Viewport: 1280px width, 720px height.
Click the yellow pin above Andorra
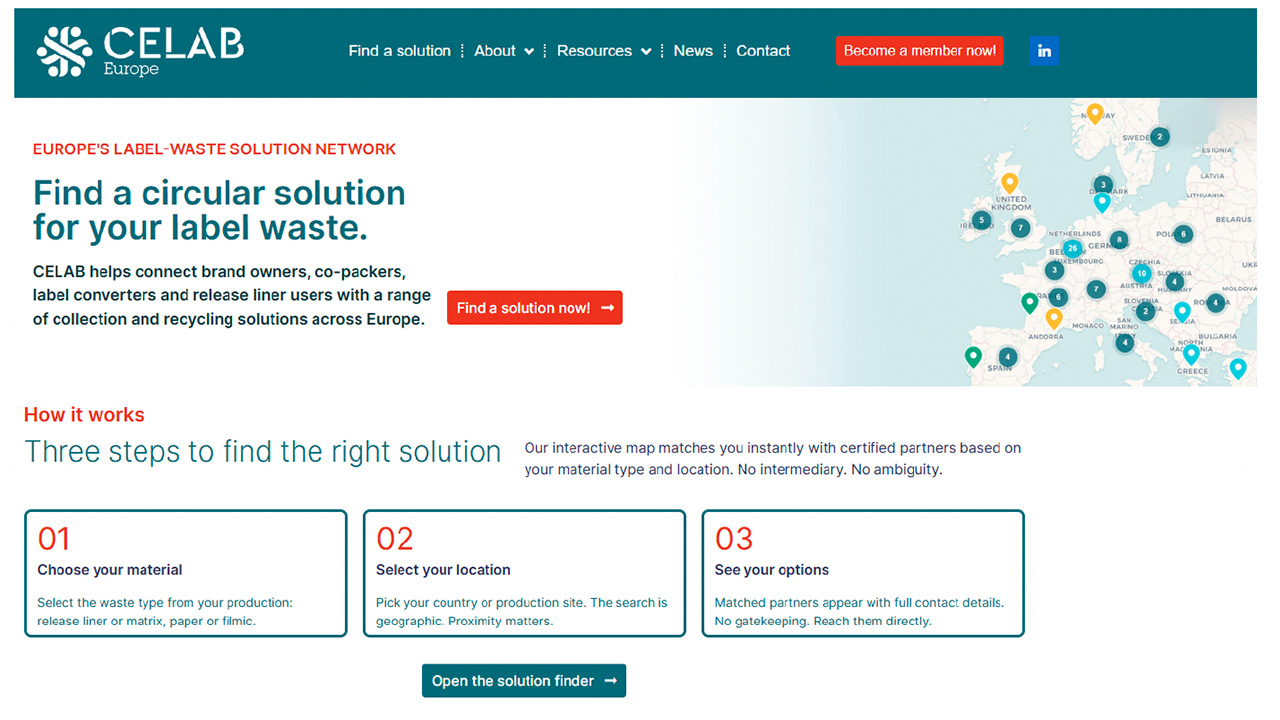[x=1053, y=319]
